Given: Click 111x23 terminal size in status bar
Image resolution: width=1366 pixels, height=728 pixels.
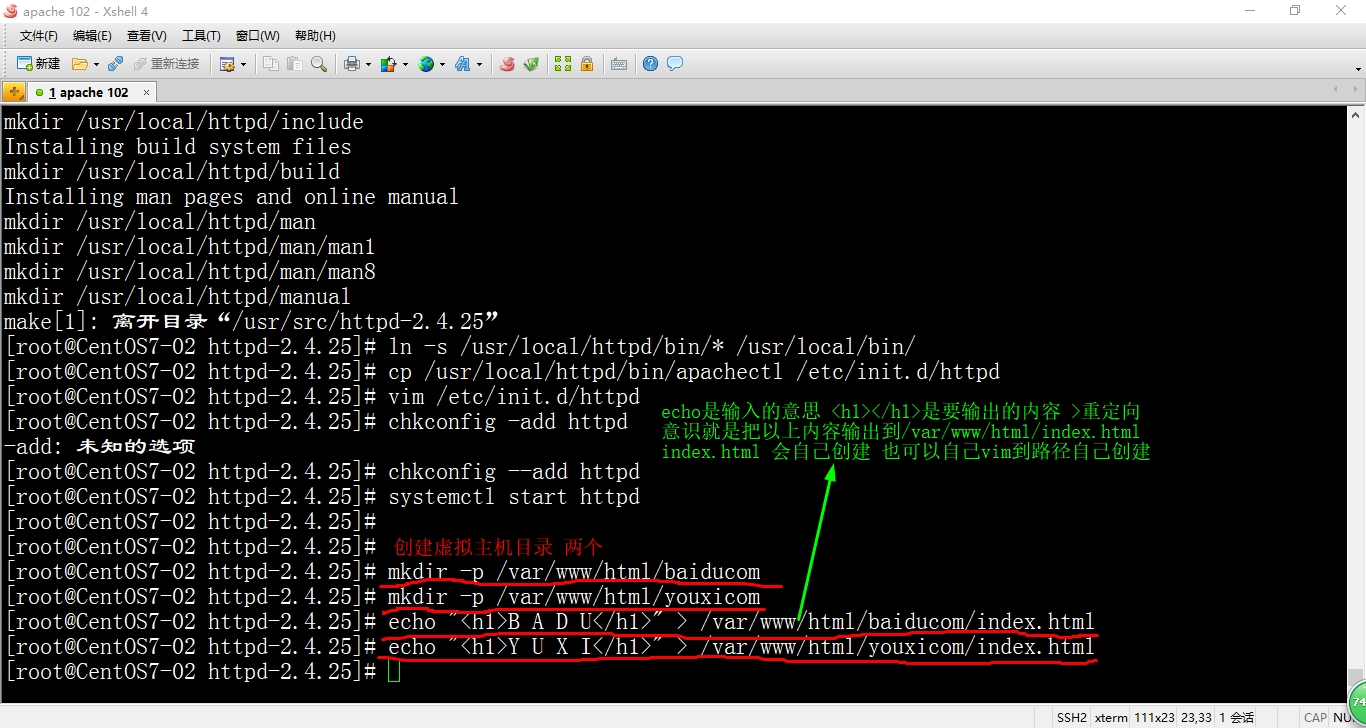Looking at the screenshot, I should point(1155,717).
